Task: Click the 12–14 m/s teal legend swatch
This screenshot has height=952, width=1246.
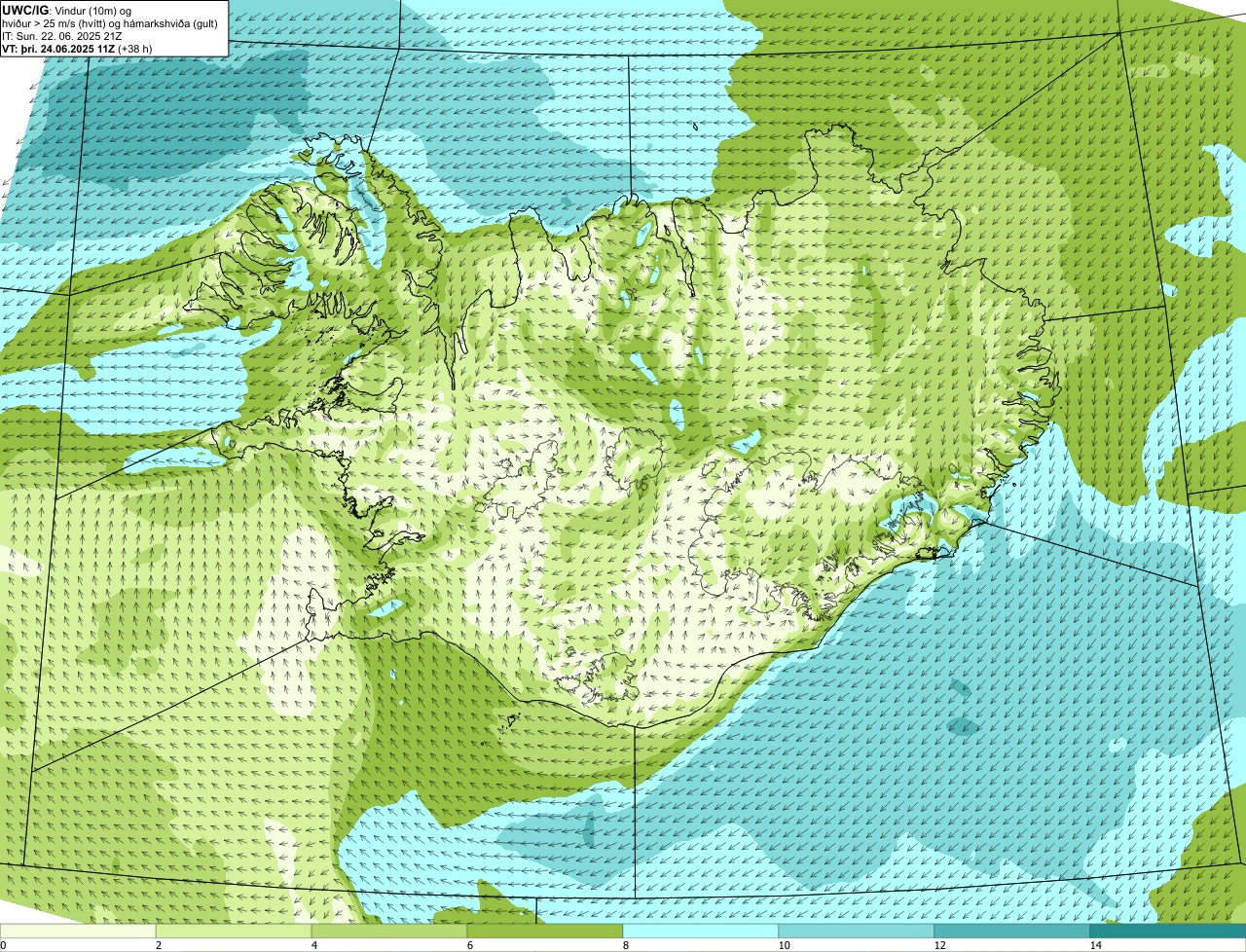Action: (x=1012, y=931)
